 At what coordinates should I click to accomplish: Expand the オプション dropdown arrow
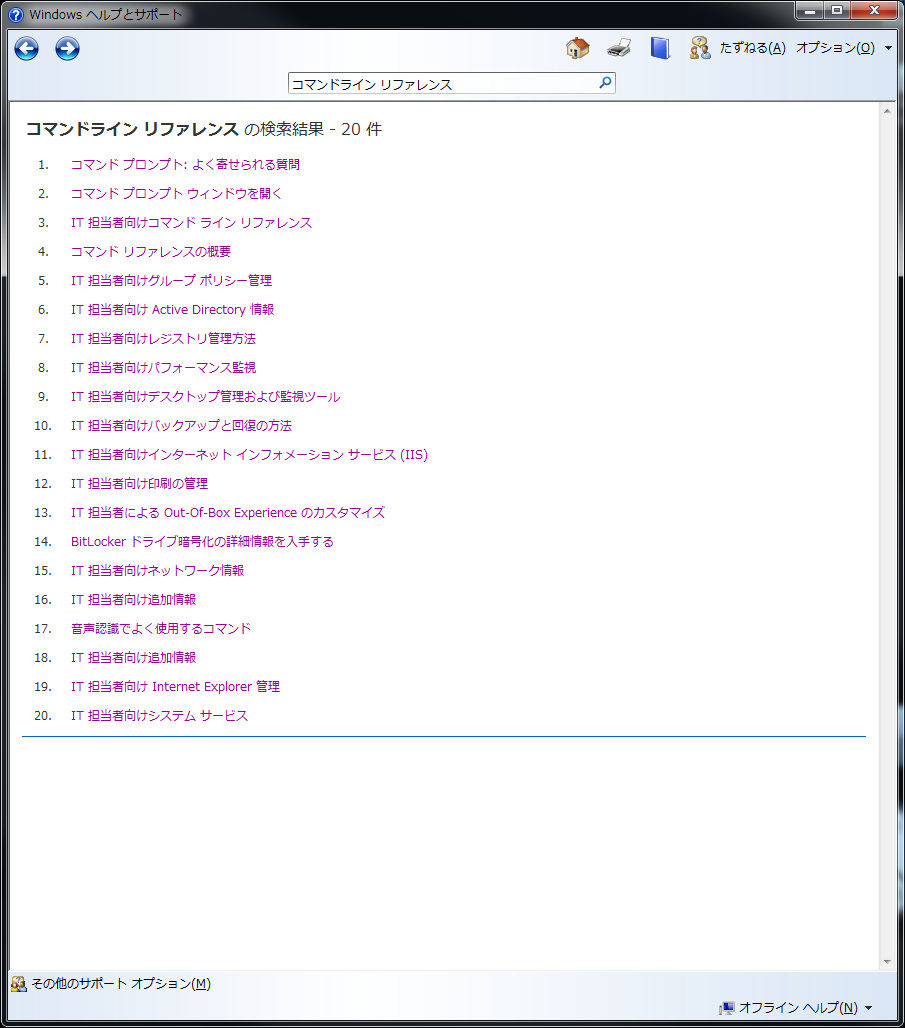(888, 48)
